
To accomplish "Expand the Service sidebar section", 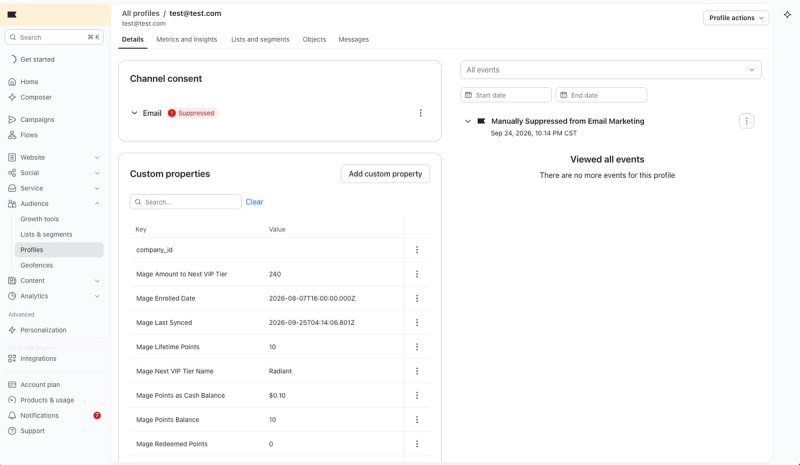I will point(97,188).
